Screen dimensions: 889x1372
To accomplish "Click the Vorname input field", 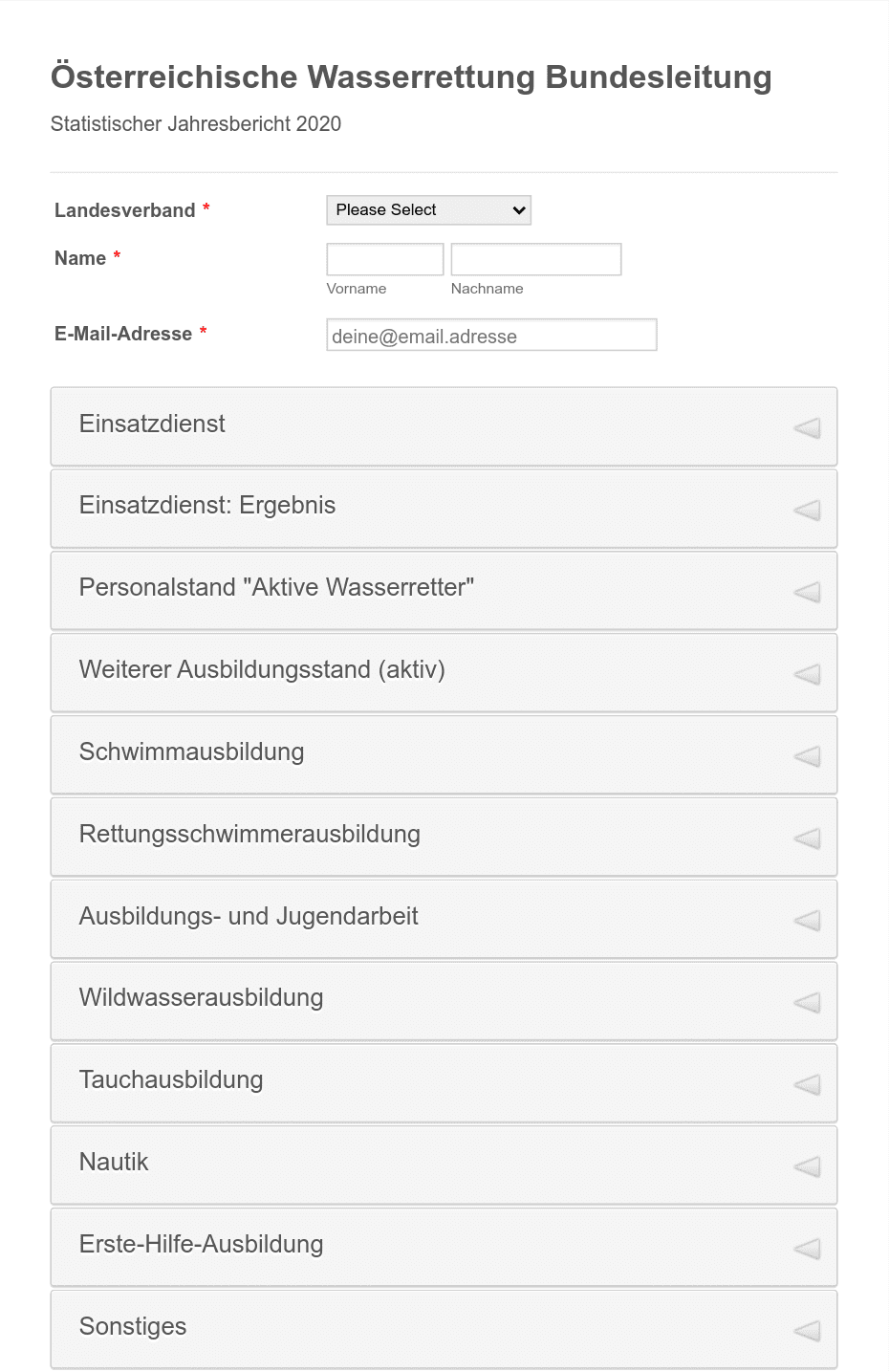I will 385,259.
